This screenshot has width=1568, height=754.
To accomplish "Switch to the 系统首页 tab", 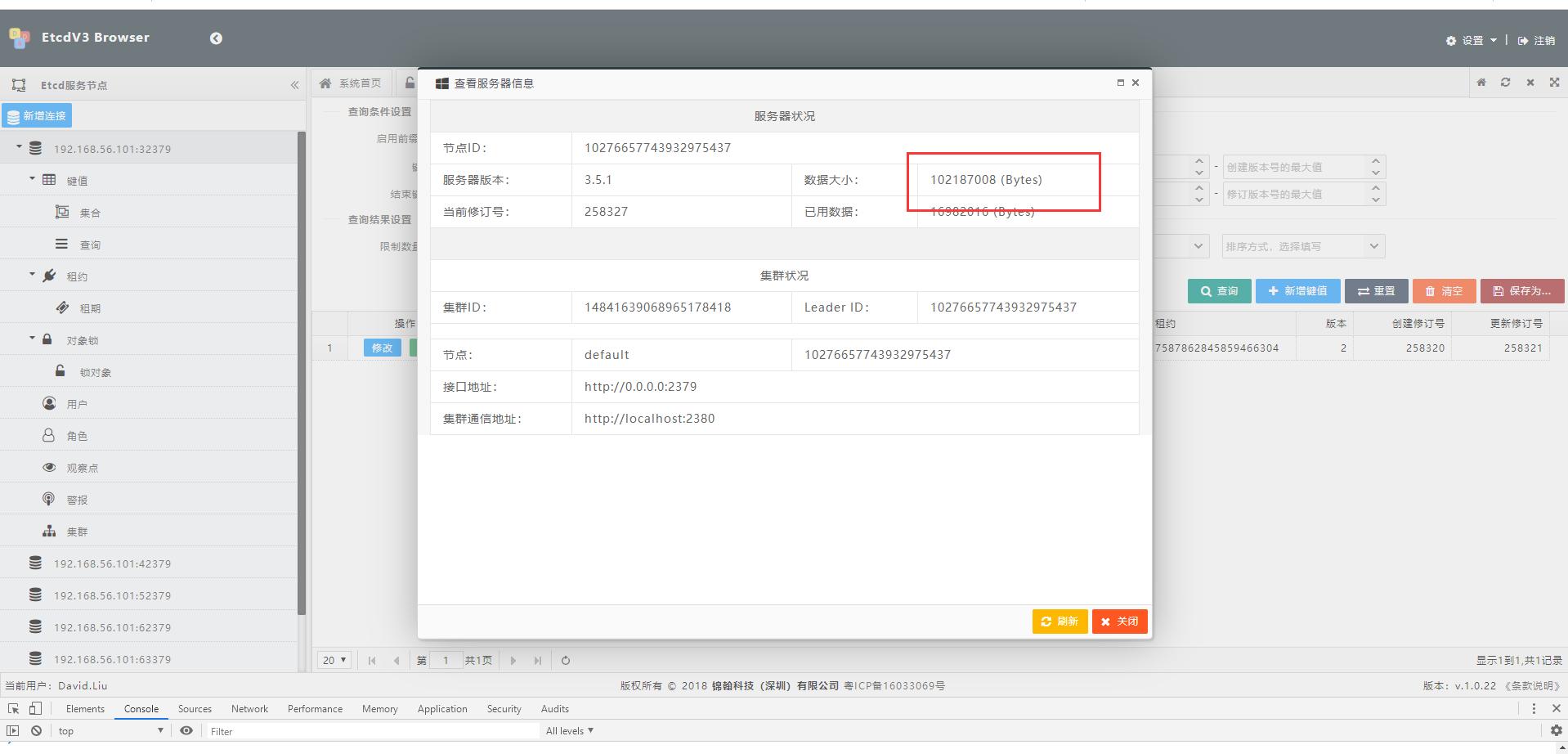I will [x=352, y=83].
